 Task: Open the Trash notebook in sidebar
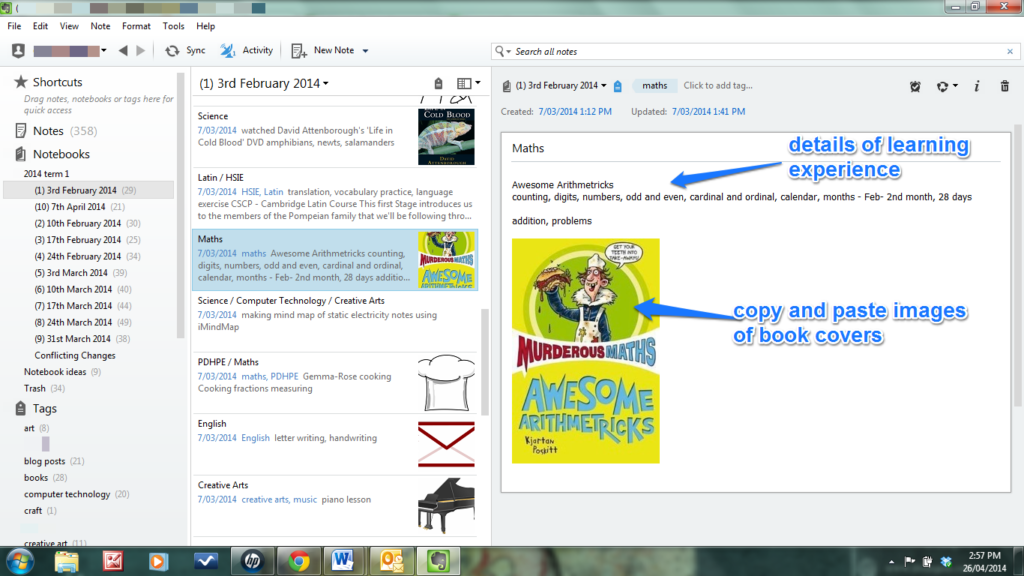click(35, 388)
